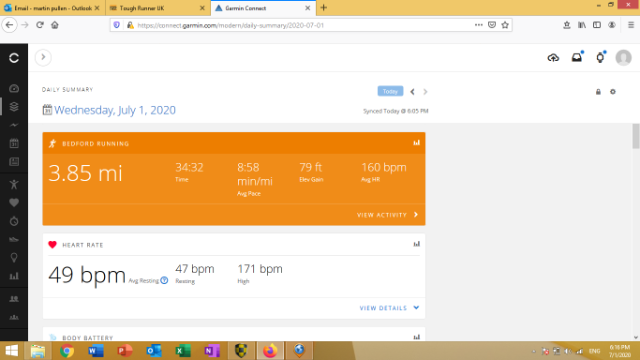Open the Firefox account icon
Screen dimensions: 640x360
pos(611,25)
